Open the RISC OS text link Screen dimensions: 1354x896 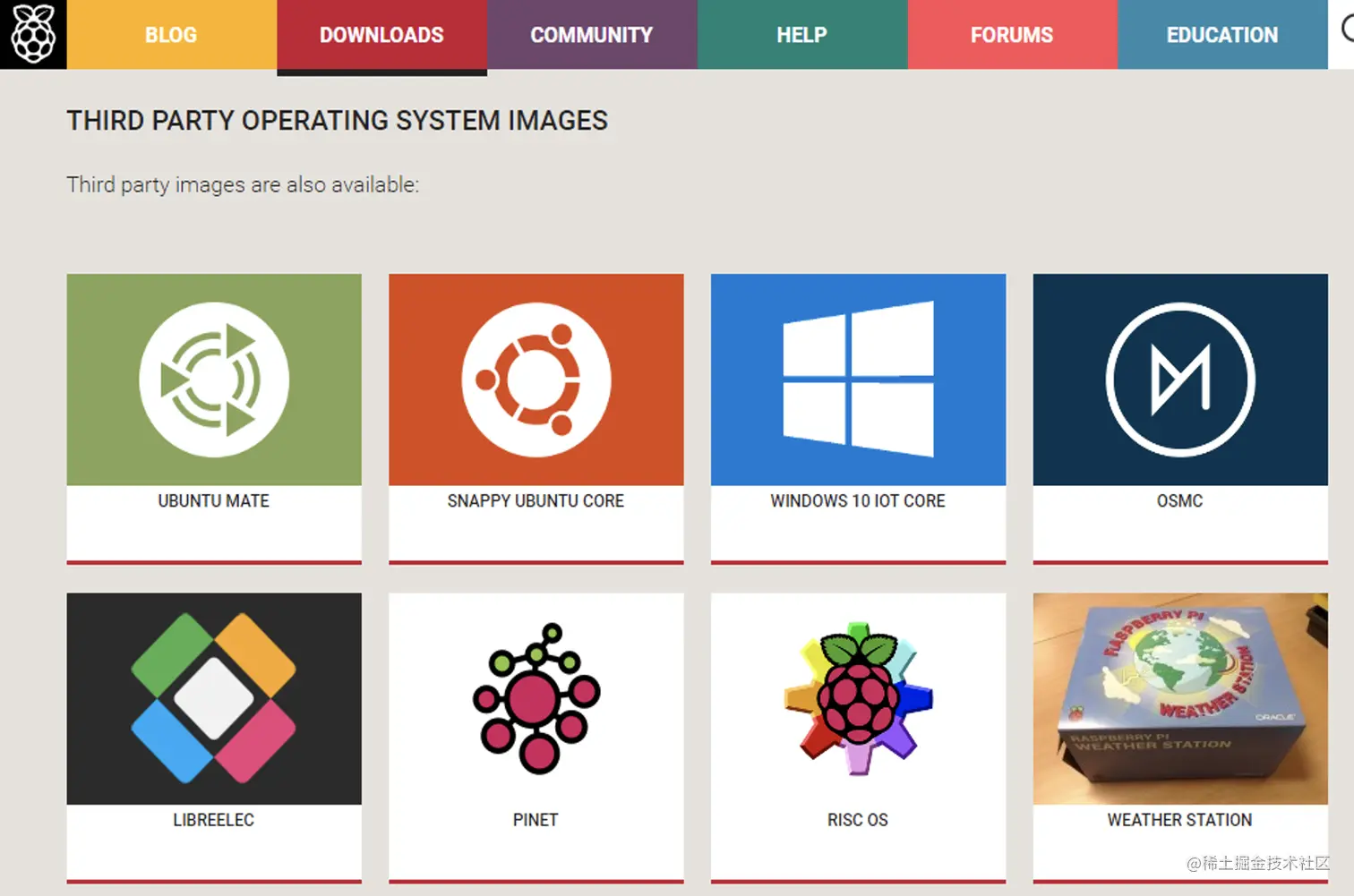click(x=858, y=820)
